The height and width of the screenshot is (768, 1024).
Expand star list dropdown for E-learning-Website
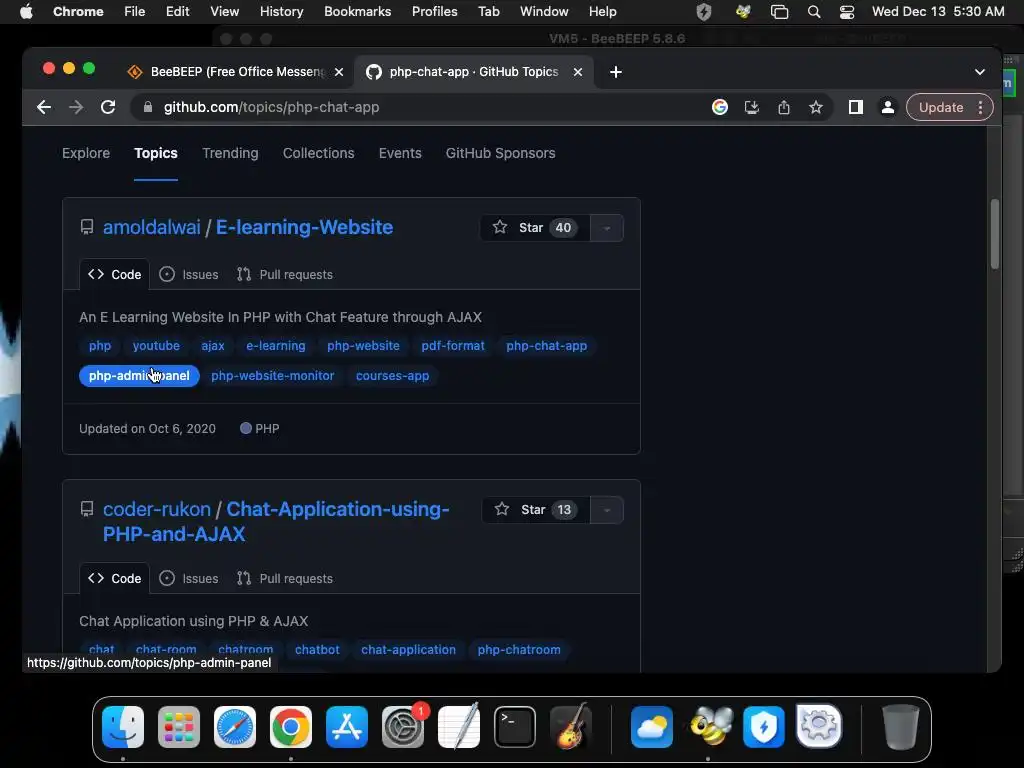607,228
